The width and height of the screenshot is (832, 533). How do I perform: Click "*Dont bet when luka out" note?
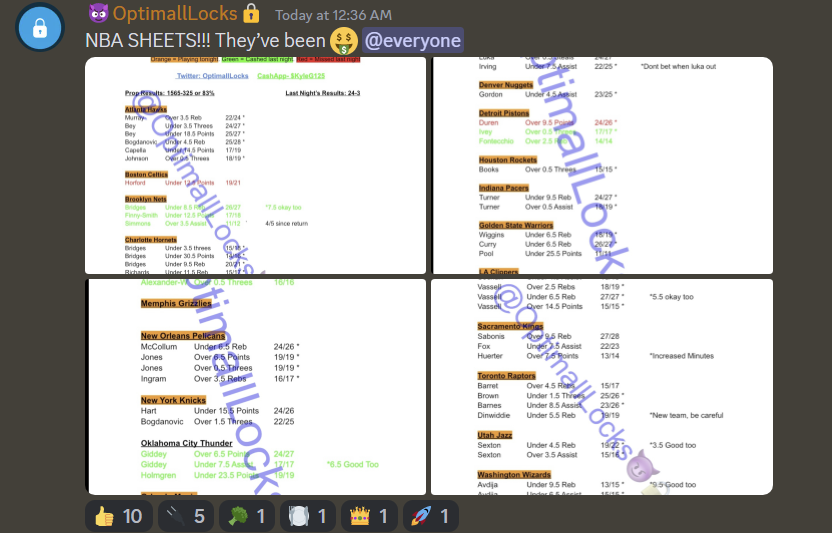[679, 66]
